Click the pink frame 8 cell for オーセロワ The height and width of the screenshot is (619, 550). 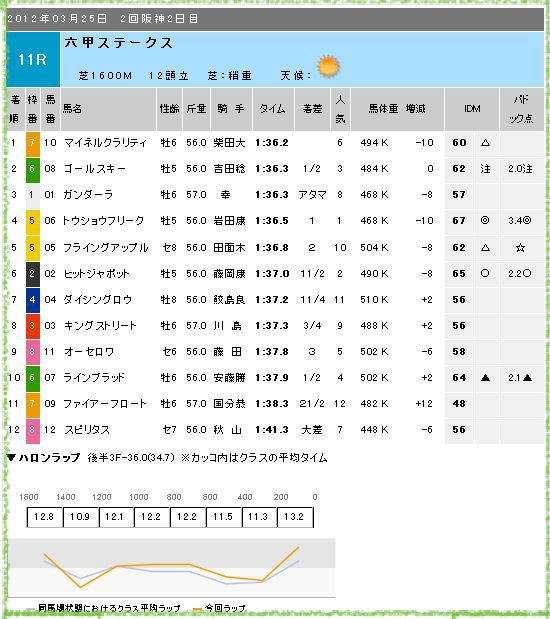pyautogui.click(x=33, y=352)
